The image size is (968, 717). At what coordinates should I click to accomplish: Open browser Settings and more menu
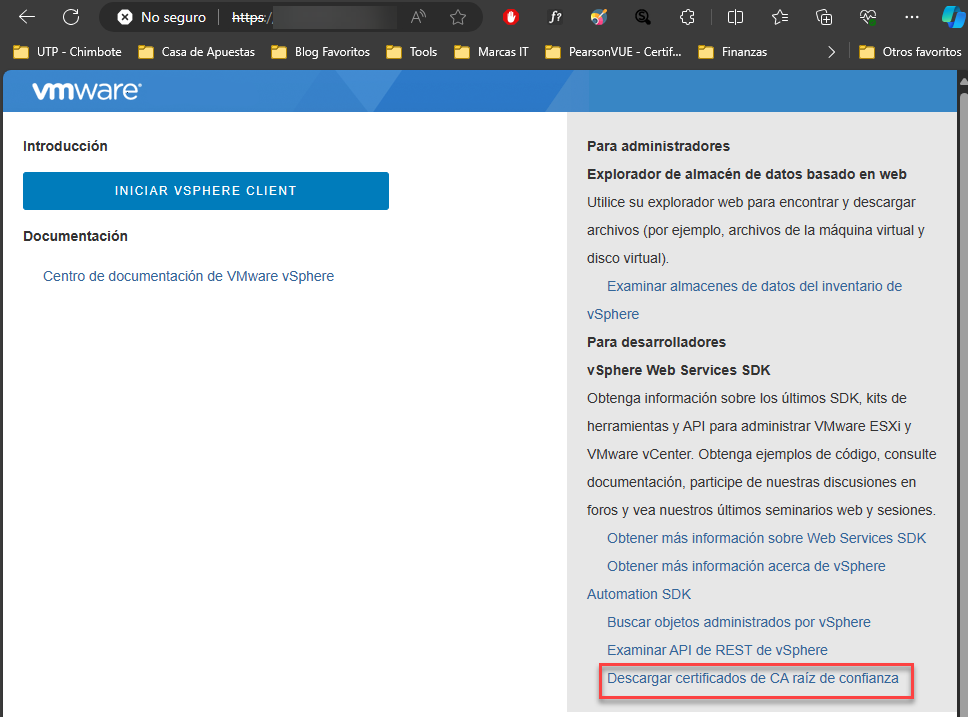(911, 17)
